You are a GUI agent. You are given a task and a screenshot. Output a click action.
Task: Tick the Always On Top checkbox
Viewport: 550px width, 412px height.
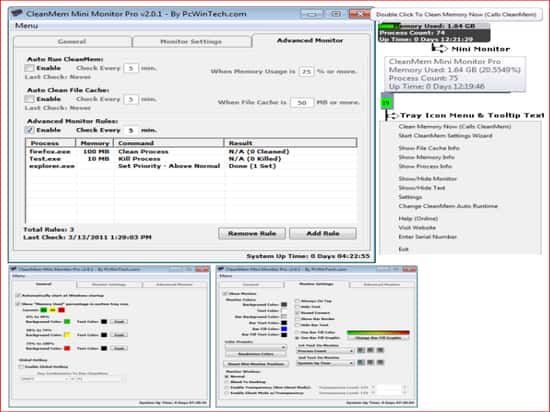click(297, 301)
